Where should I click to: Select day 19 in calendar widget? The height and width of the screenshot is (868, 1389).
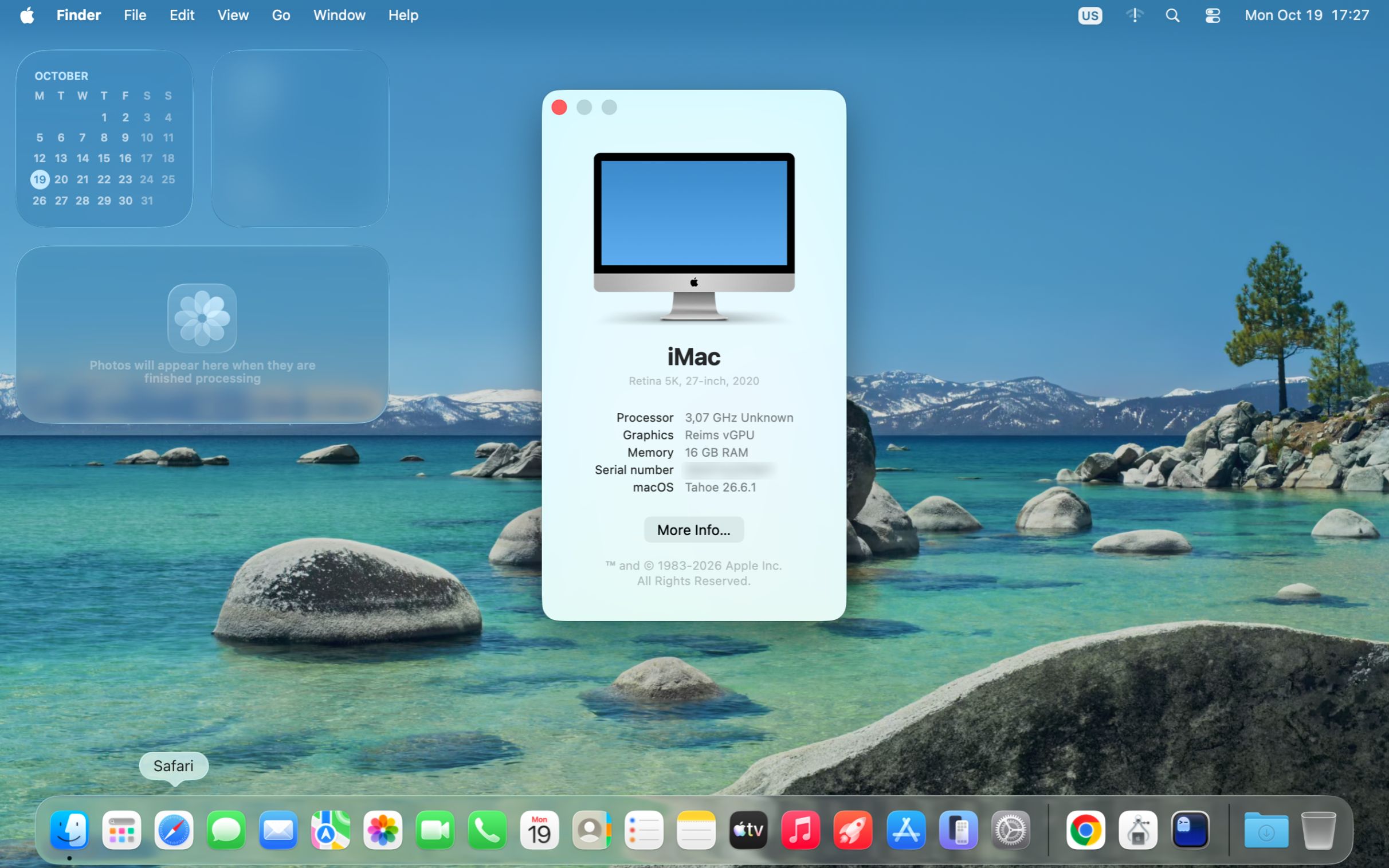pos(40,180)
